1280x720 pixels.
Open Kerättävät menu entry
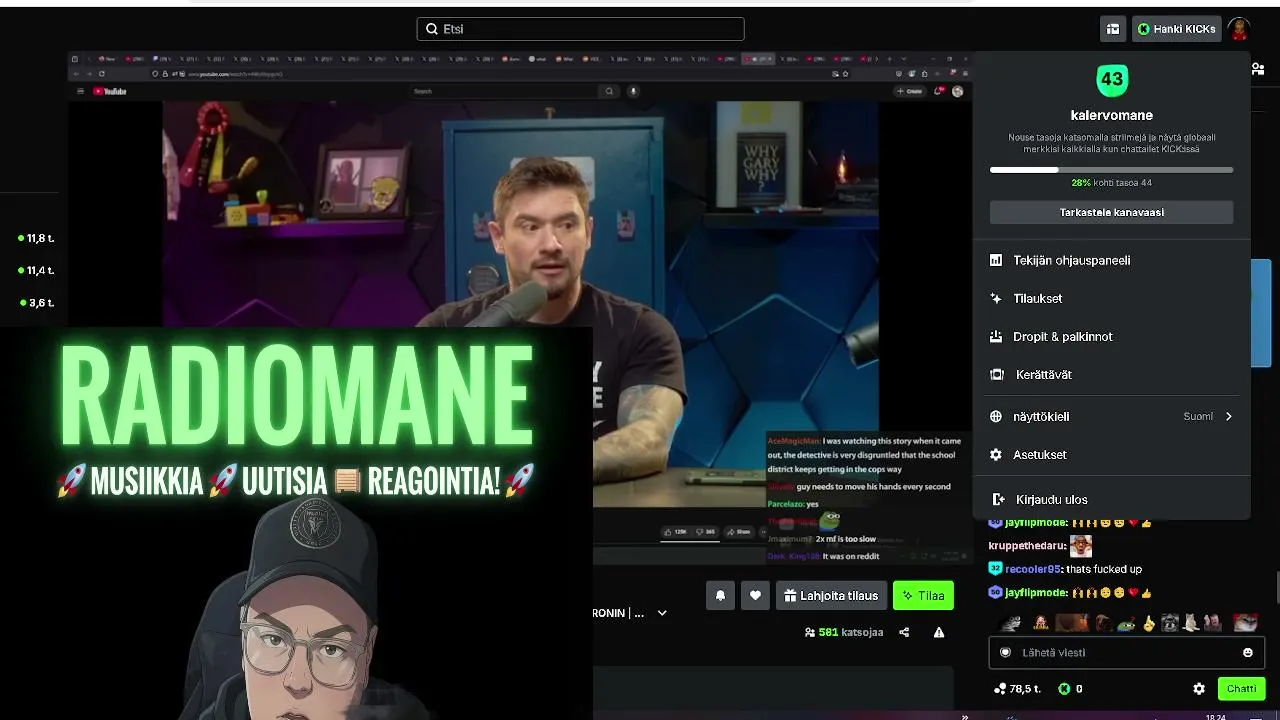pyautogui.click(x=1111, y=374)
